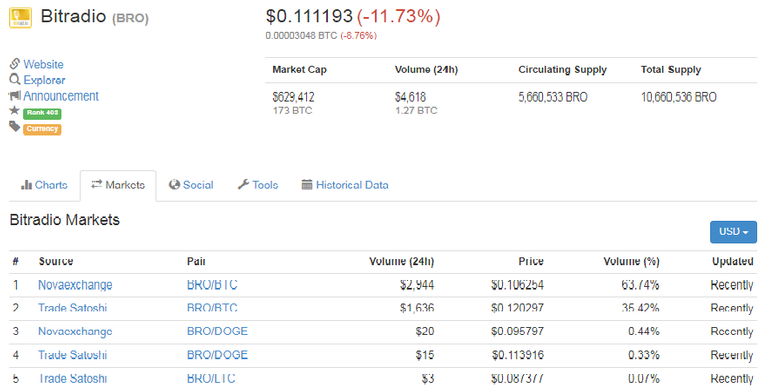The image size is (768, 392).
Task: Open the Tools tab
Action: [x=258, y=185]
